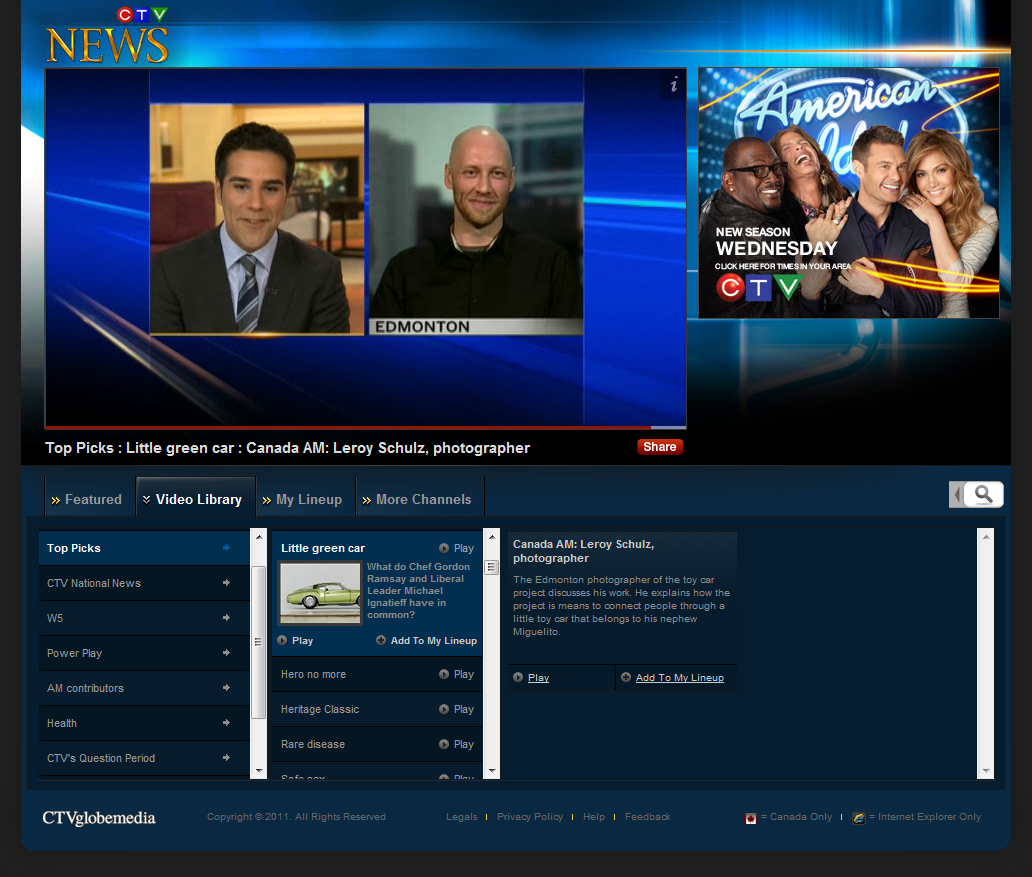Open the video info icon
This screenshot has width=1032, height=877.
(x=673, y=85)
